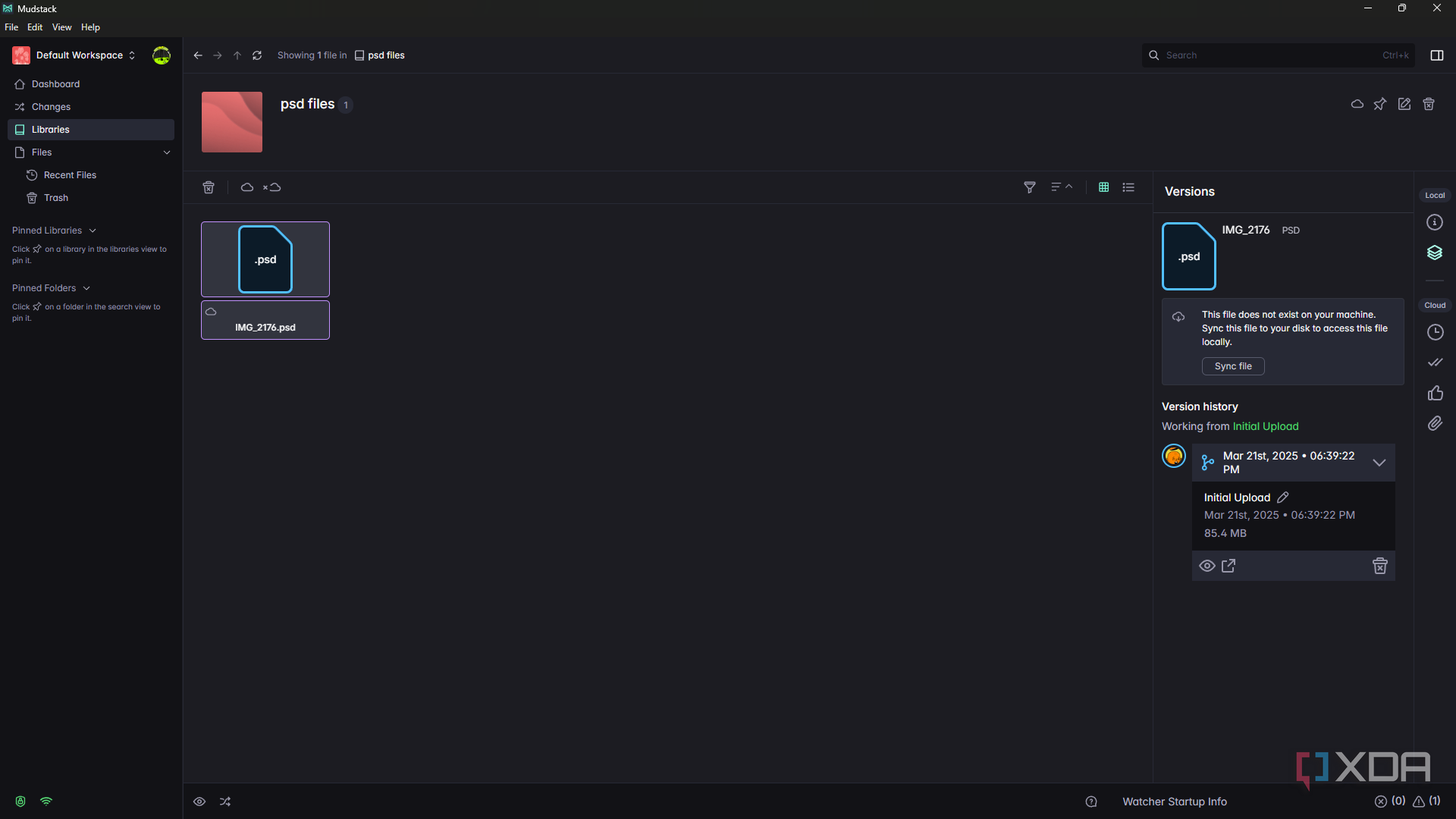
Task: Click the psd files library cover image
Action: point(232,122)
